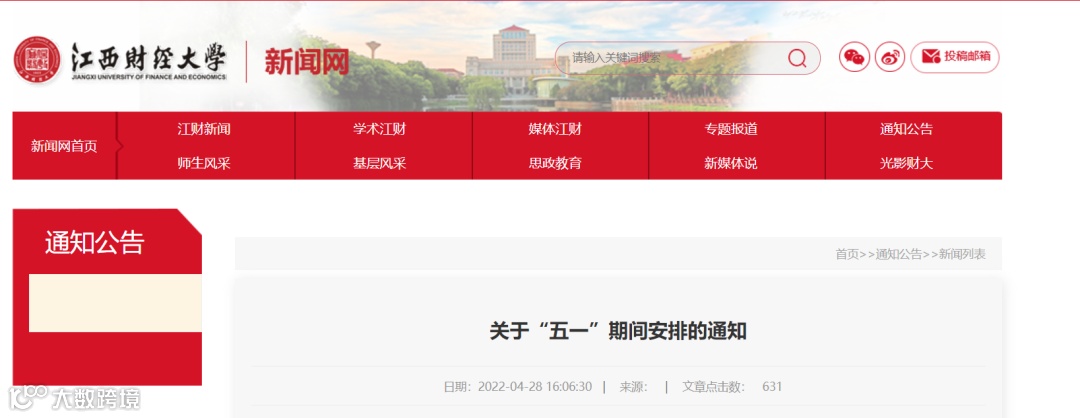The height and width of the screenshot is (418, 1080).
Task: Open the 师生风采 menu item
Action: (204, 163)
